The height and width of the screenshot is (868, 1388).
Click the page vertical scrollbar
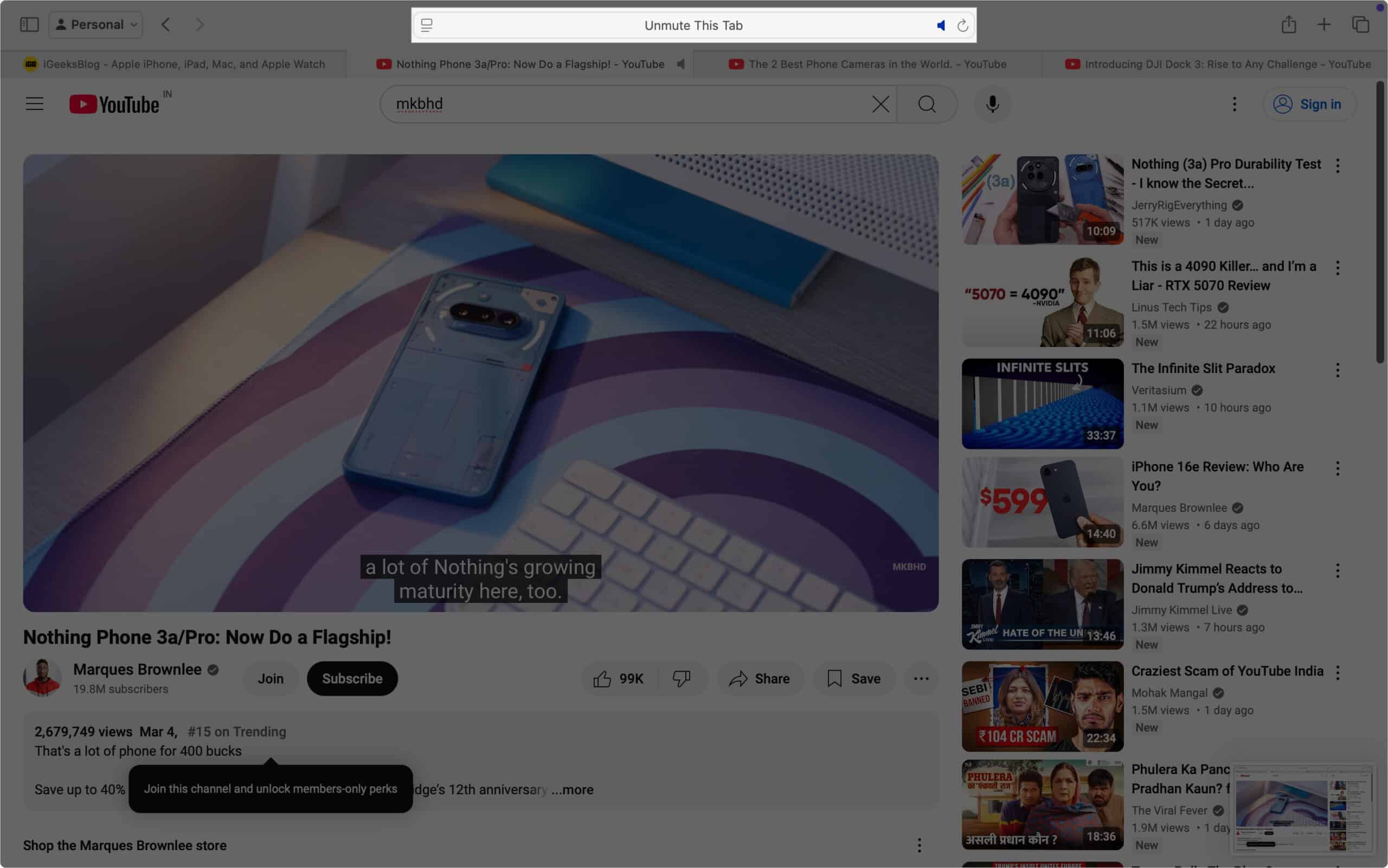[1380, 223]
